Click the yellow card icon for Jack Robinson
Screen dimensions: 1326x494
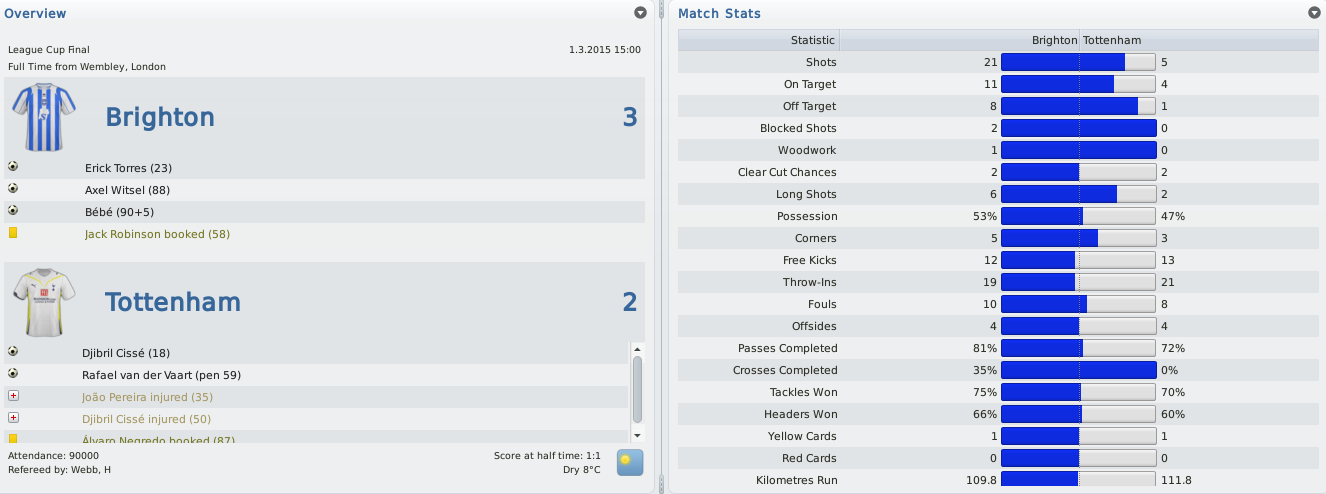(13, 233)
